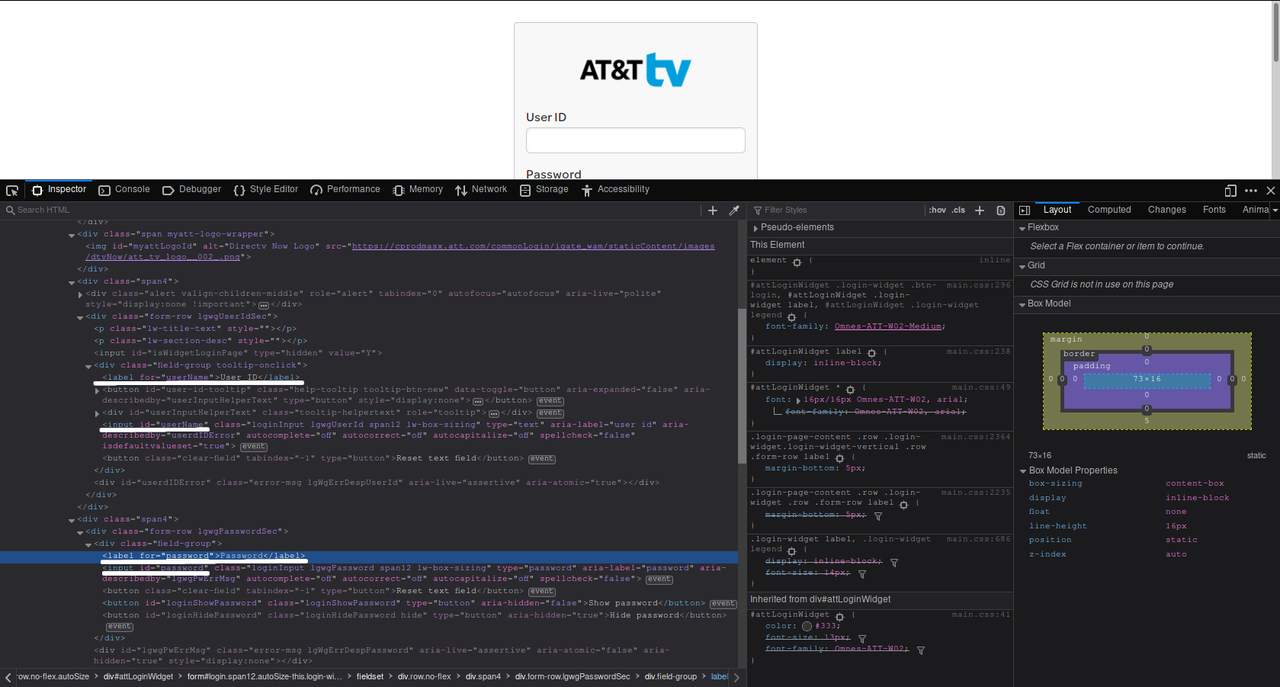Focus the Search HTML field
This screenshot has width=1280, height=687.
point(350,210)
